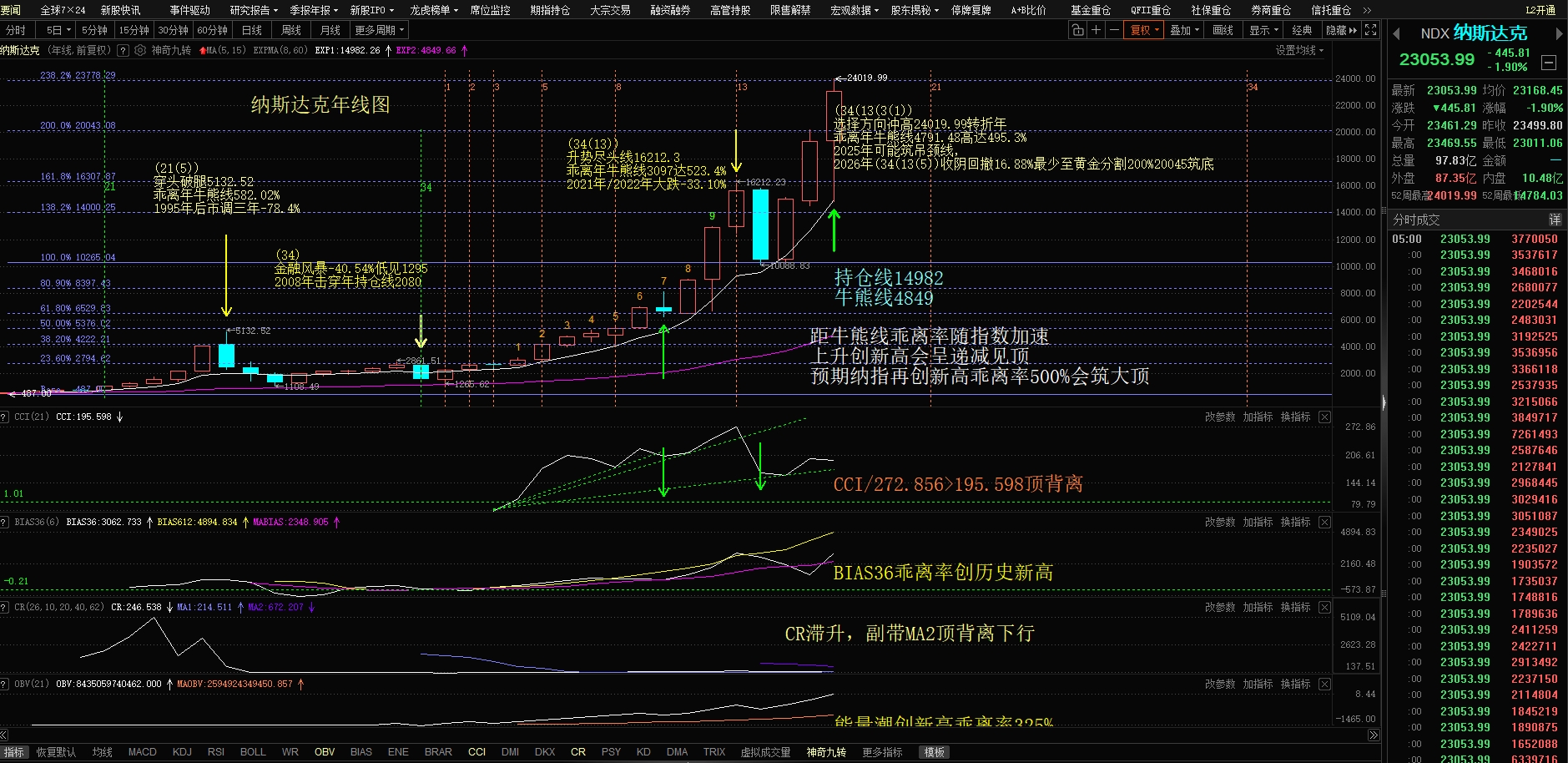
Task: Switch to 月线 monthly chart tab
Action: tap(330, 30)
